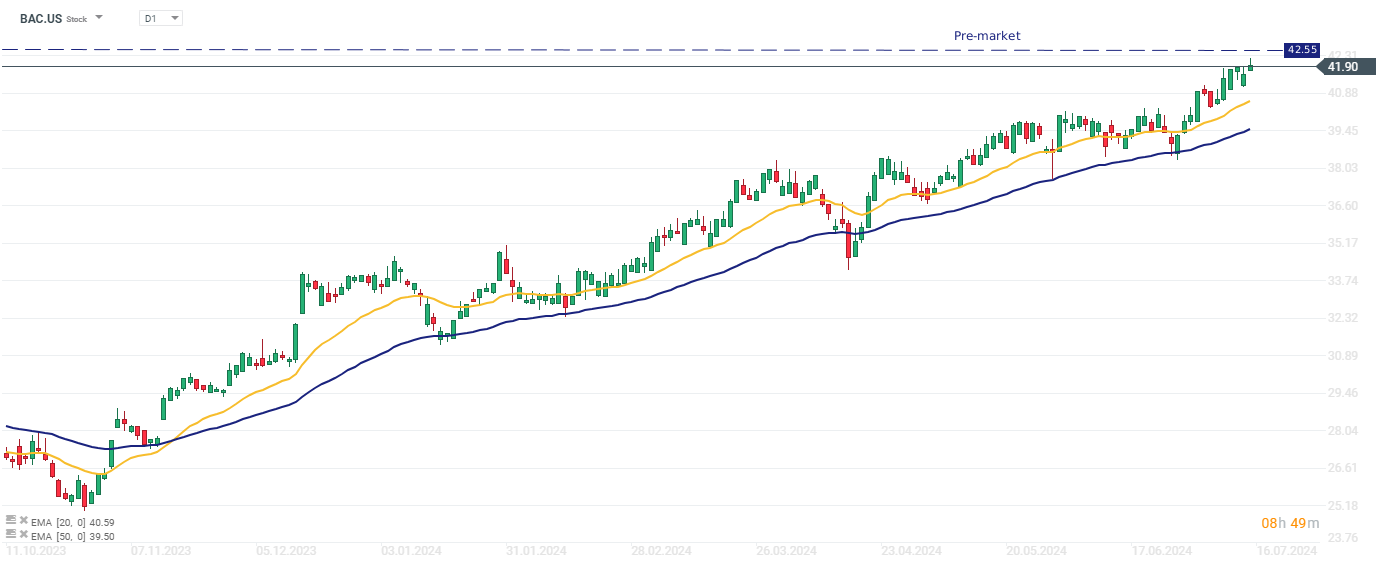Click the 40.88 price axis label
This screenshot has width=1388, height=568.
(1342, 93)
